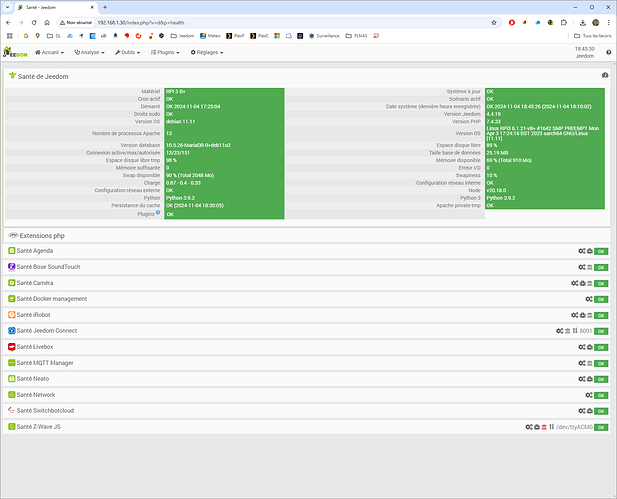Click port arrows icon beside /dev/ttyACM0
The image size is (617, 499).
552,427
